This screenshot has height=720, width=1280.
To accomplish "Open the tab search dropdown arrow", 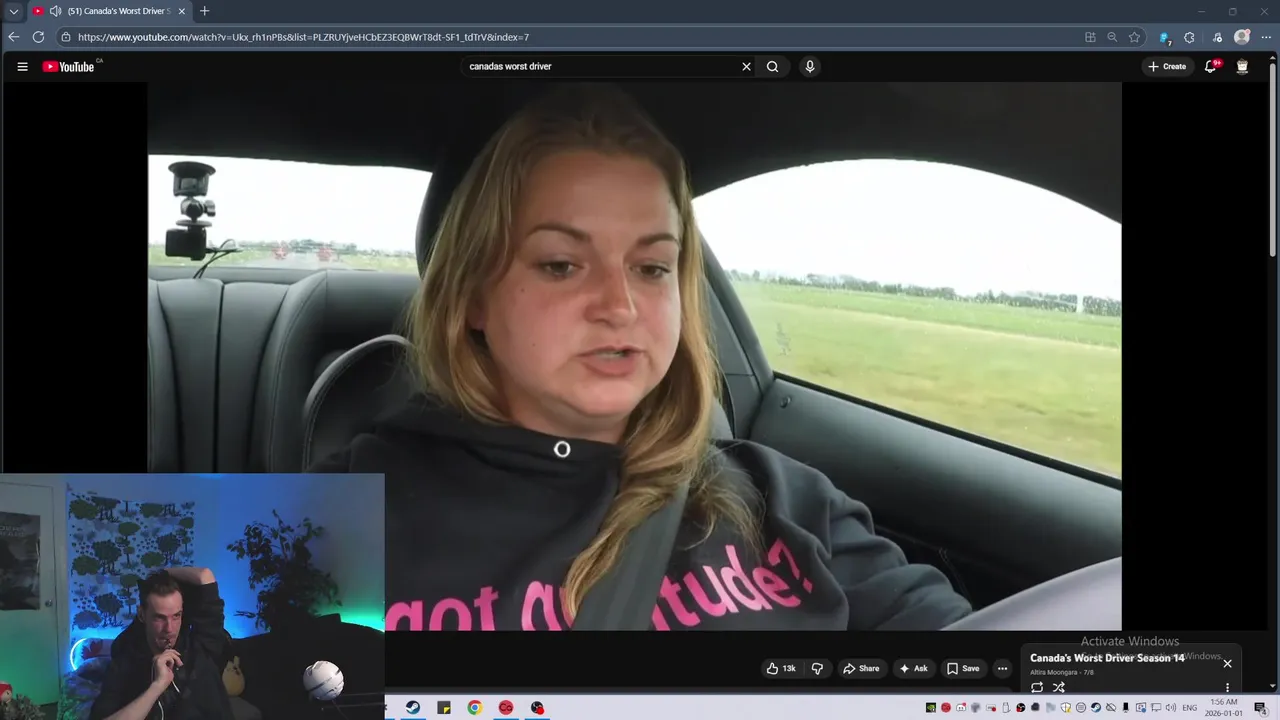I will coord(13,11).
